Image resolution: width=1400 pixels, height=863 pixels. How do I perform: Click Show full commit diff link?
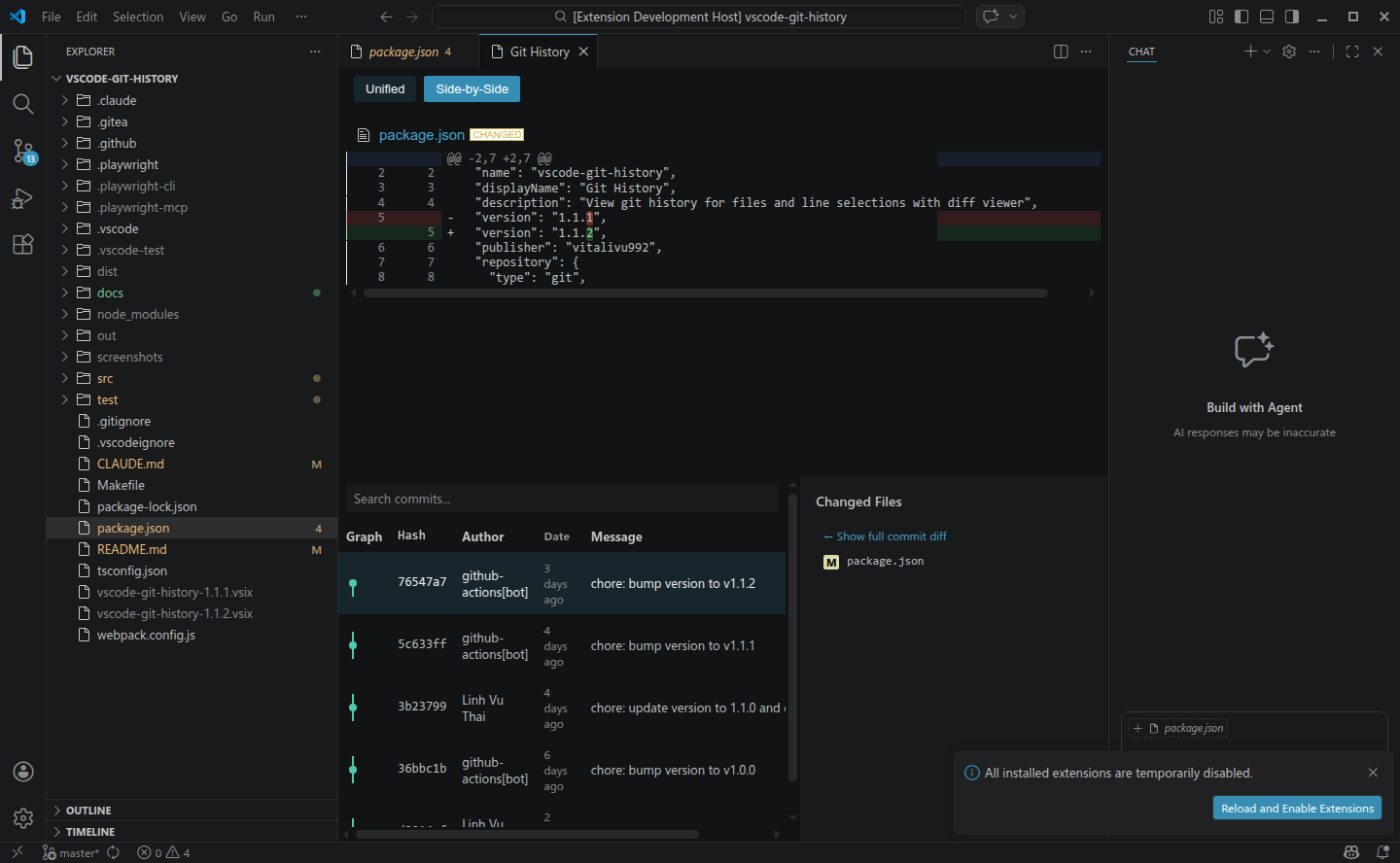(885, 536)
